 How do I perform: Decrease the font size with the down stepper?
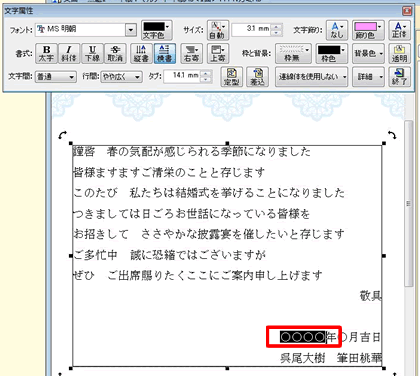(276, 33)
